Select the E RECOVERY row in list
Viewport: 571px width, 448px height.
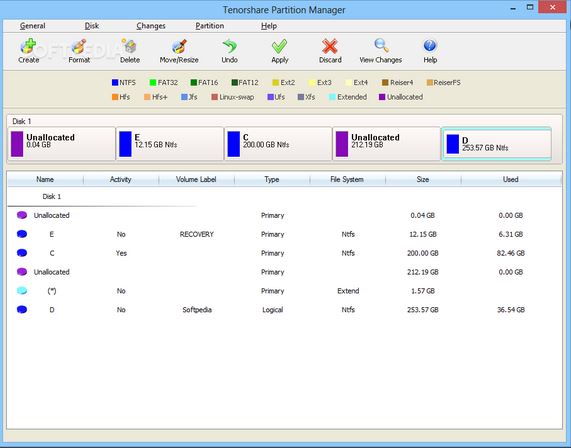(284, 234)
